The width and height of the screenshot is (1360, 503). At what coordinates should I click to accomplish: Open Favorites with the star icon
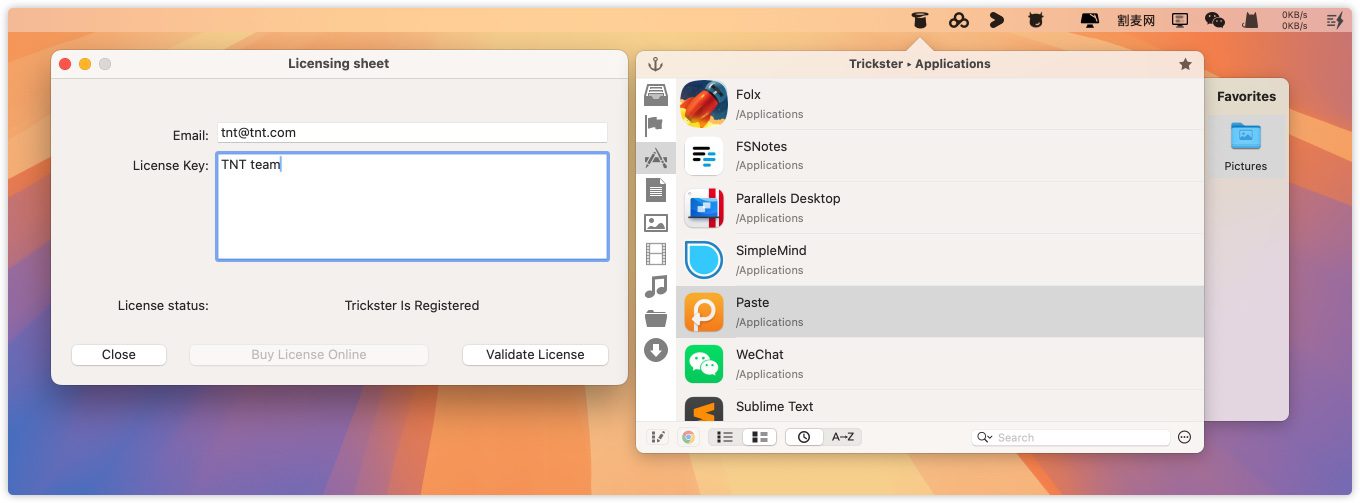1185,64
